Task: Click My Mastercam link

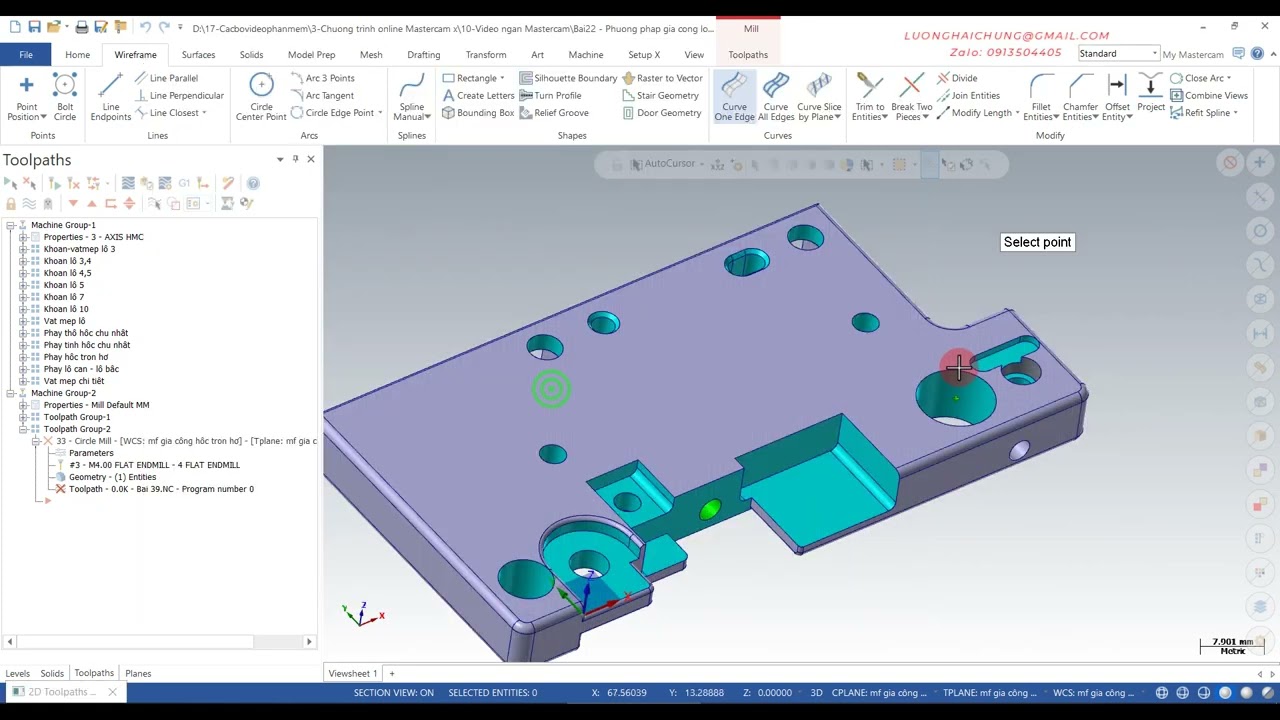Action: click(x=1193, y=55)
